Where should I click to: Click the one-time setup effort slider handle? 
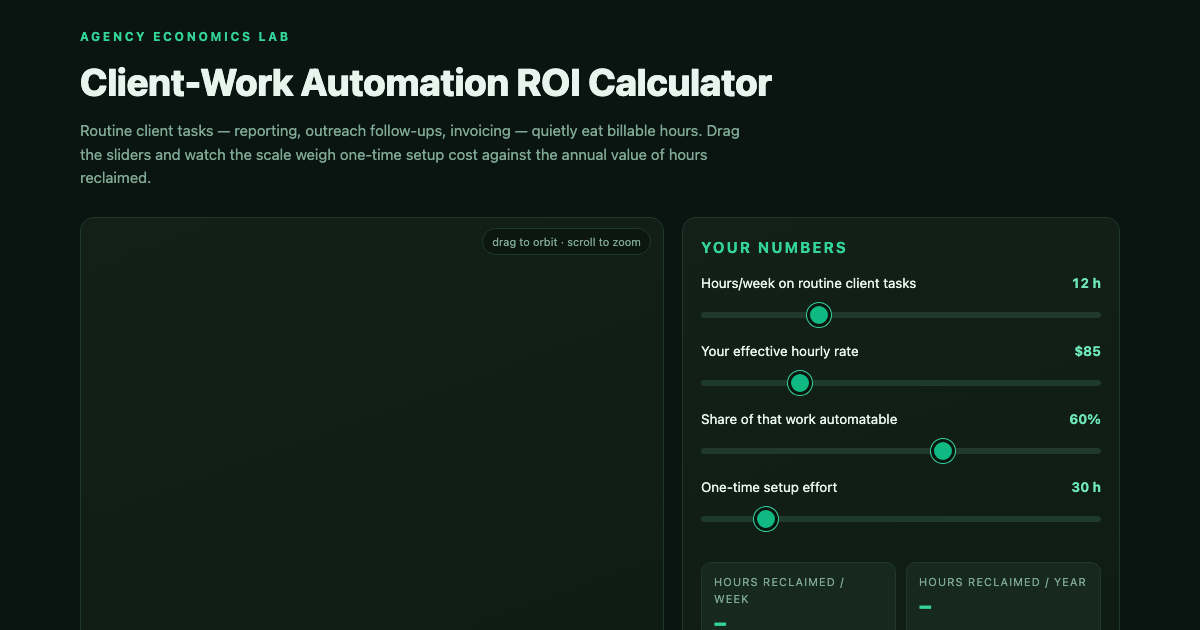765,519
